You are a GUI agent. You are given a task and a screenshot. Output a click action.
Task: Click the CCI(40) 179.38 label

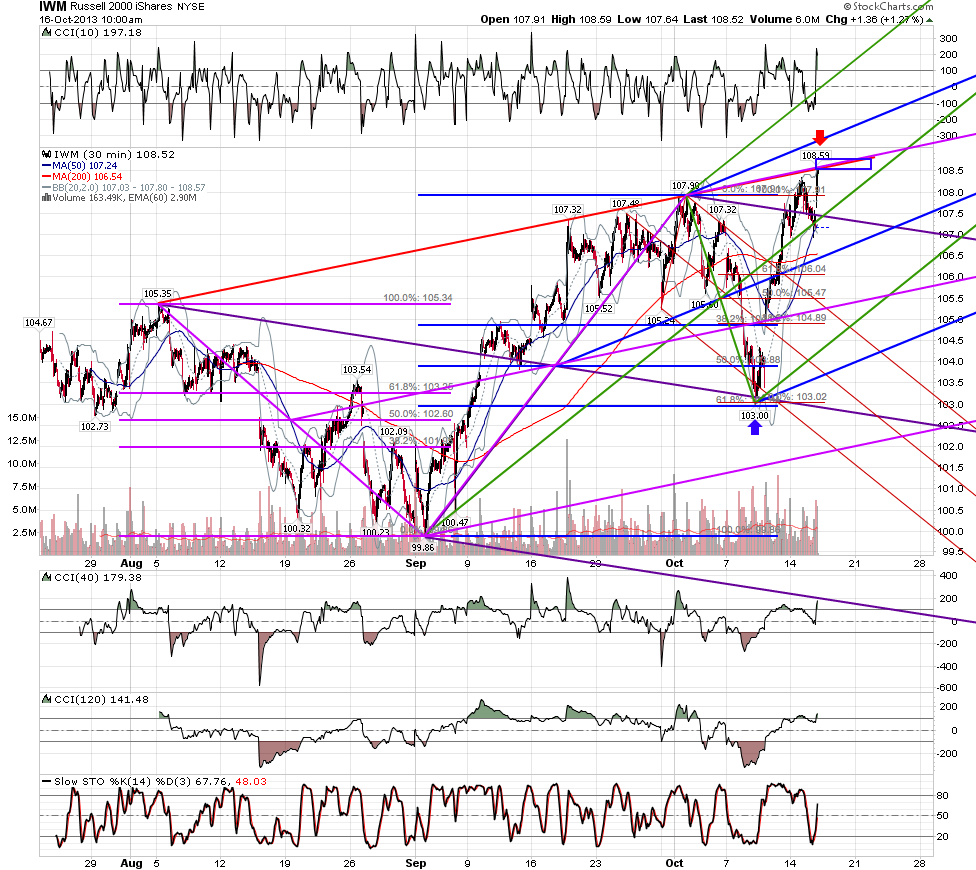[98, 578]
